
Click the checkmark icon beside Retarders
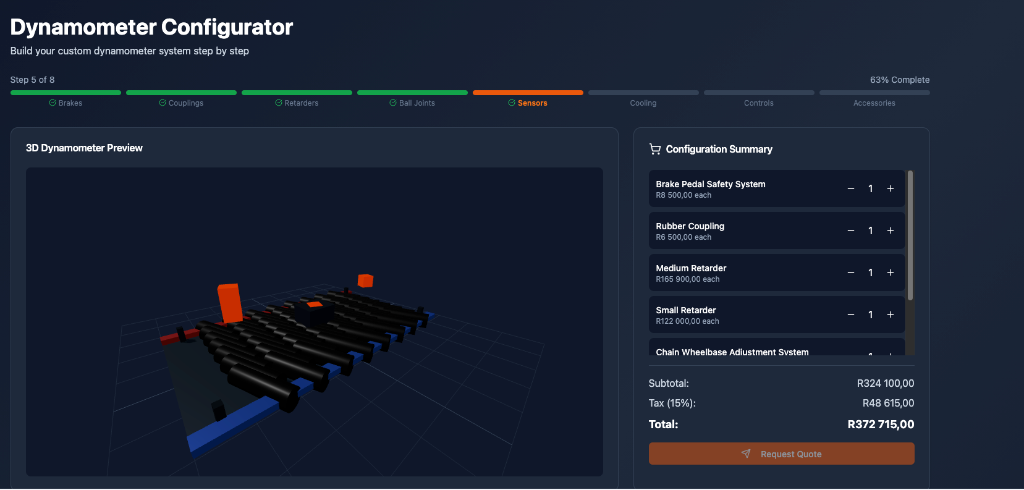(278, 103)
